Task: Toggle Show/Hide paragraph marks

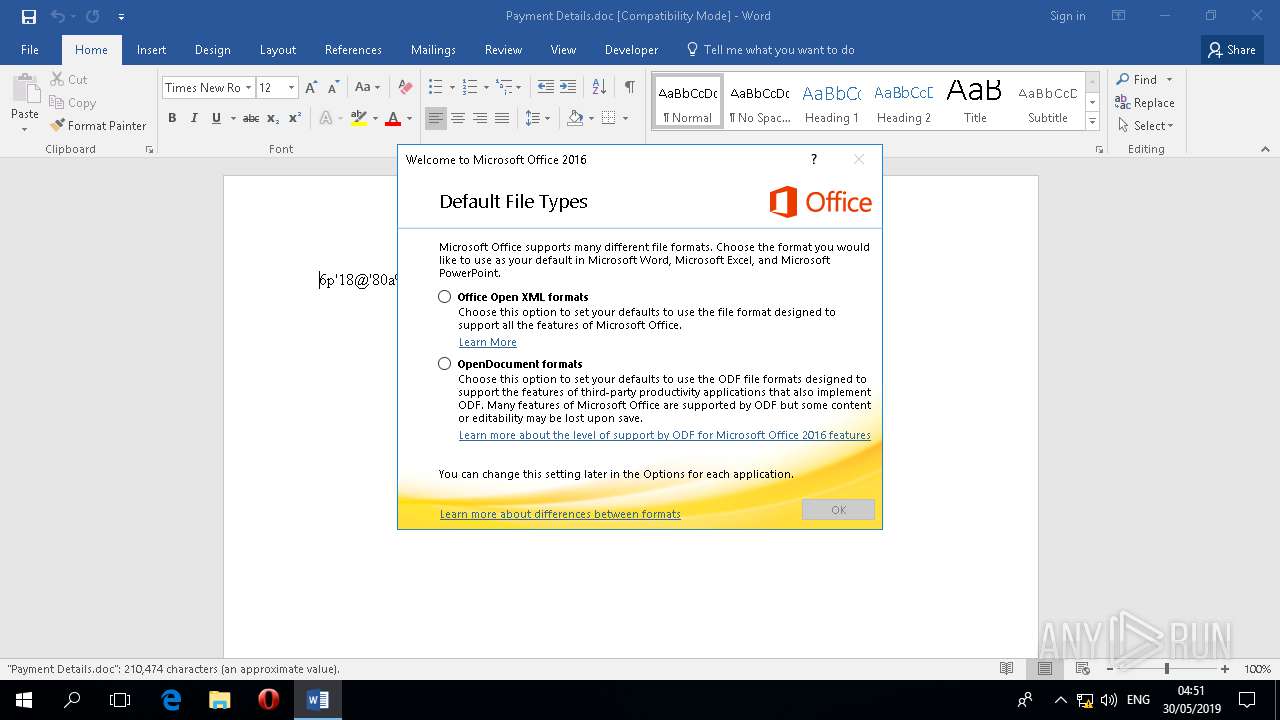Action: (x=630, y=87)
